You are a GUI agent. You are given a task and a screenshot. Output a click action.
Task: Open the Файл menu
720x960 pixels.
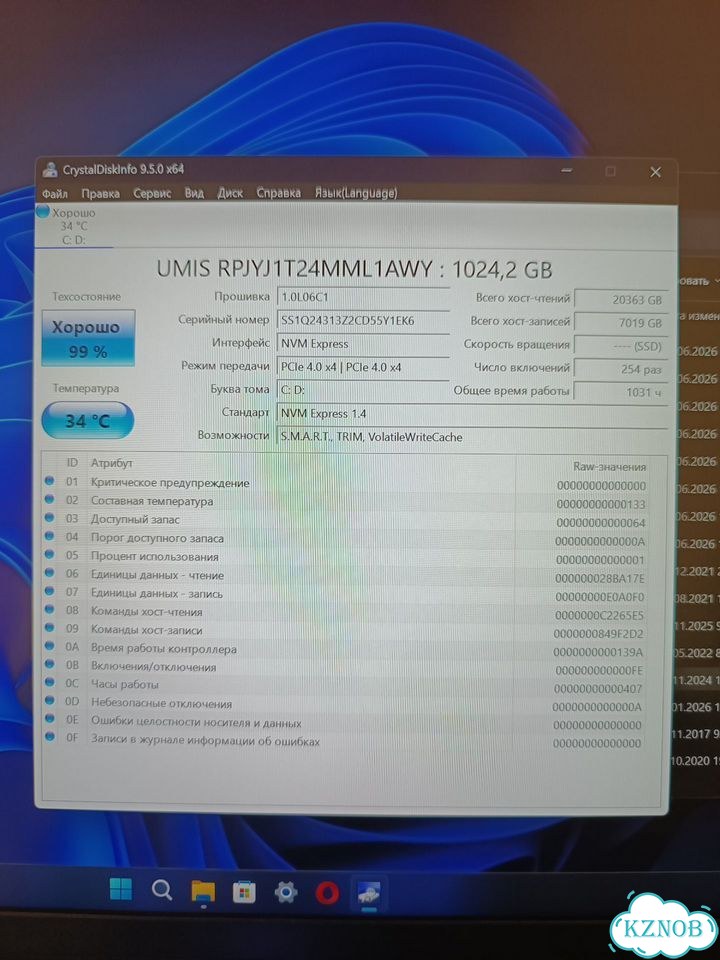pyautogui.click(x=55, y=194)
